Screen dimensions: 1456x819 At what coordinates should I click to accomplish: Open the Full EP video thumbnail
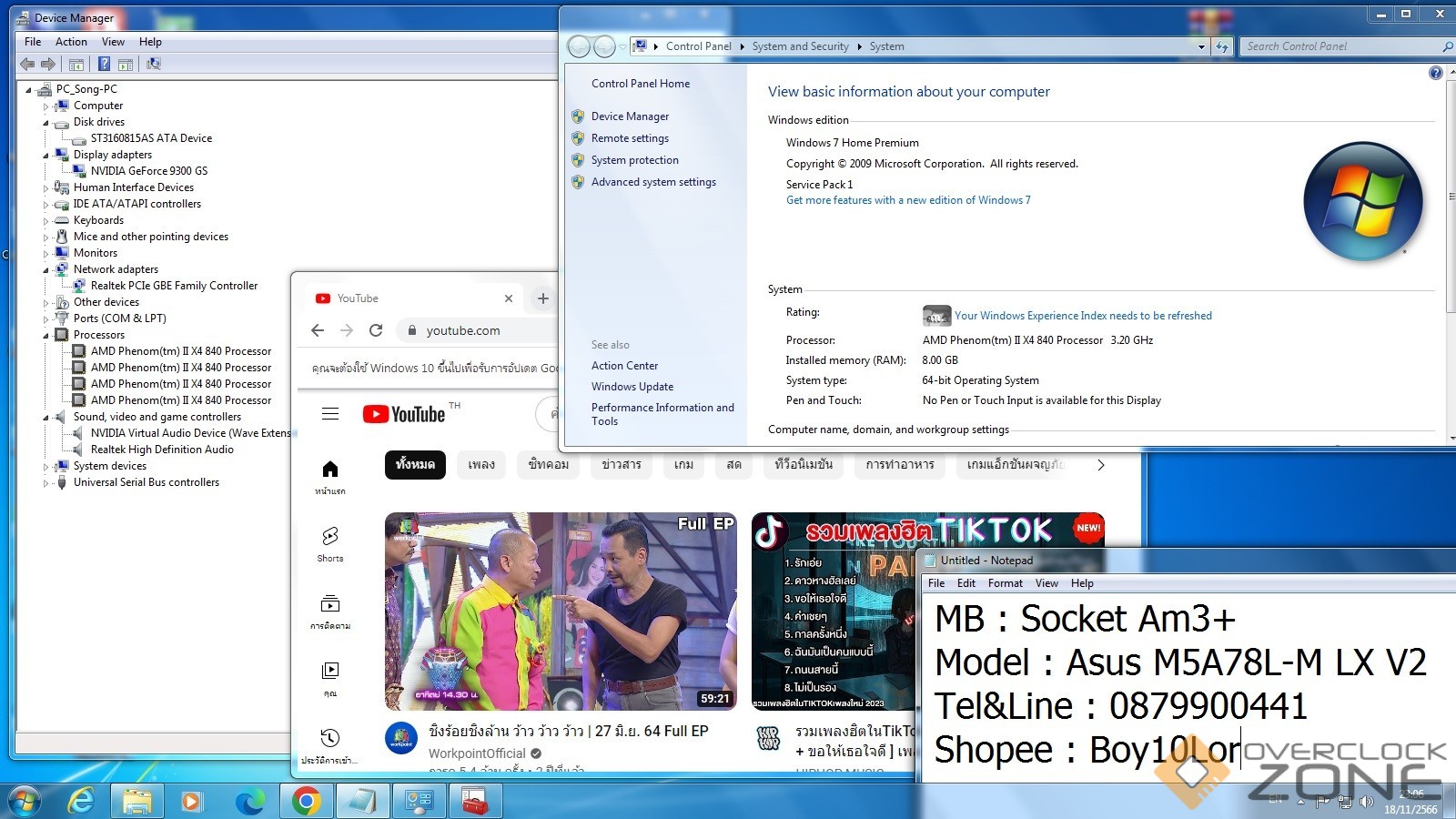tap(561, 612)
